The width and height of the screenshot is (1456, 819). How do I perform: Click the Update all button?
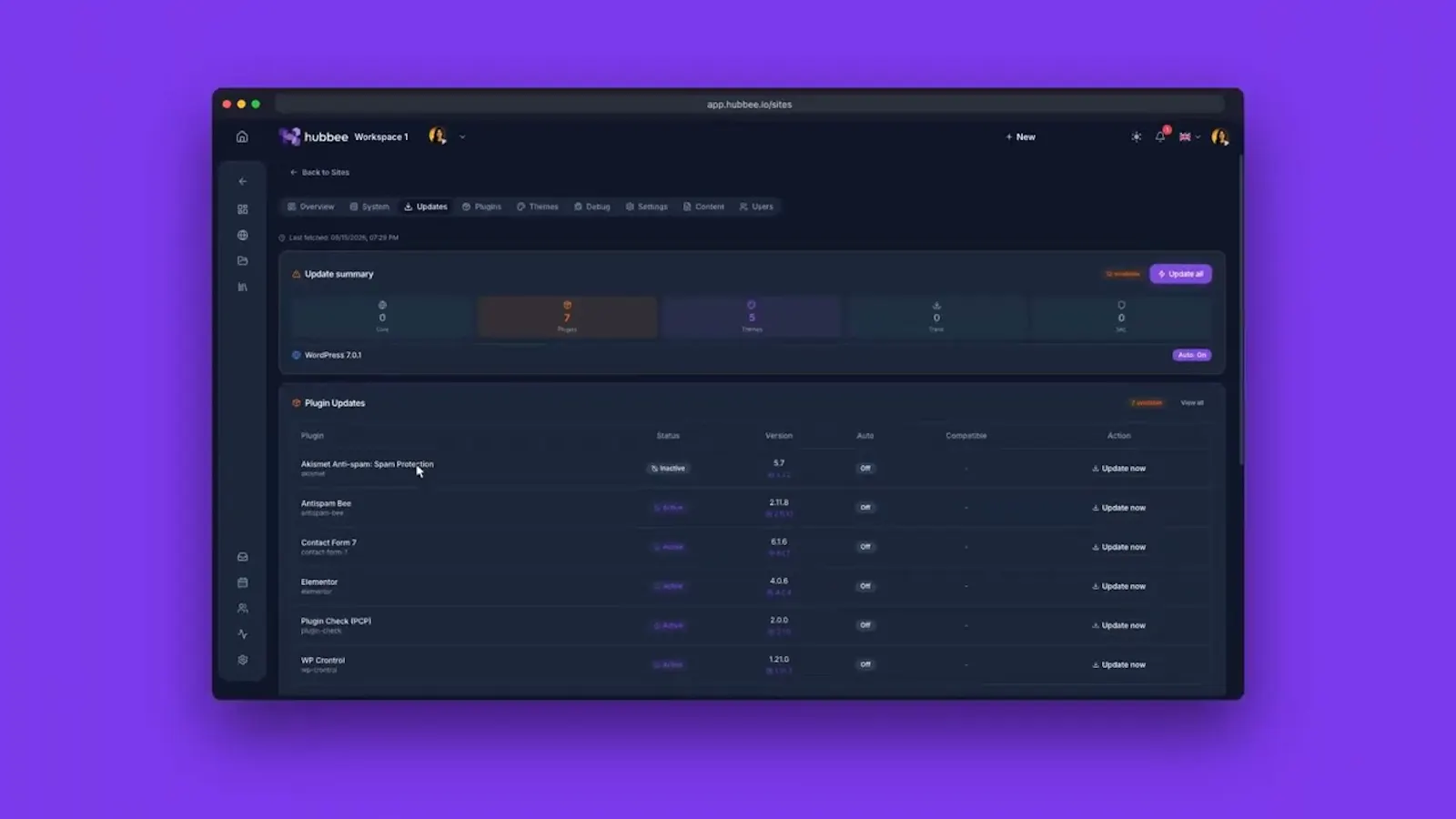[1180, 274]
